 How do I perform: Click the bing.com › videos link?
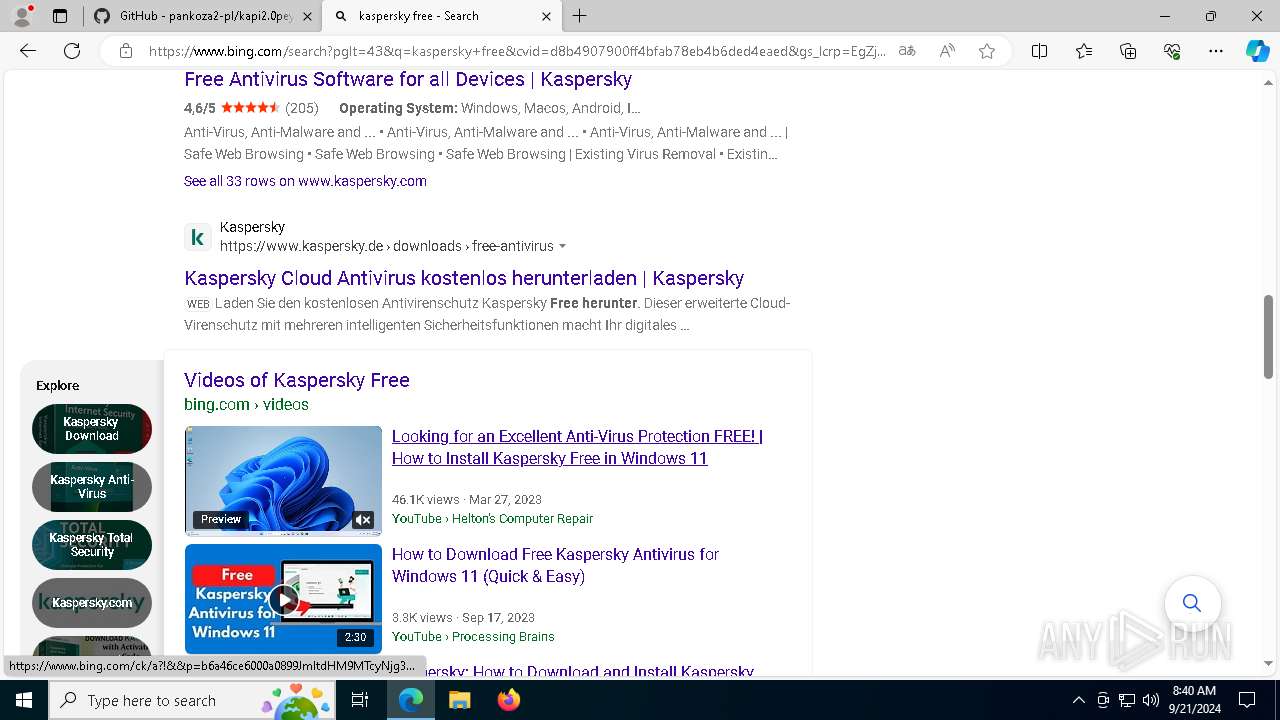(x=246, y=404)
